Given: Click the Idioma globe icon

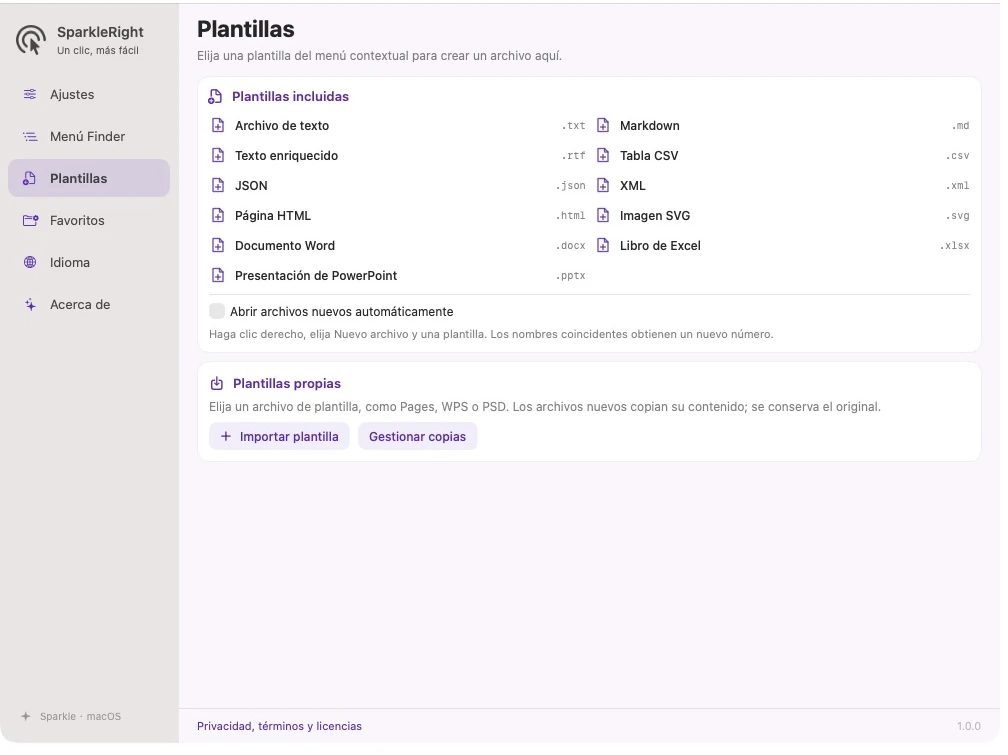Looking at the screenshot, I should pyautogui.click(x=30, y=262).
